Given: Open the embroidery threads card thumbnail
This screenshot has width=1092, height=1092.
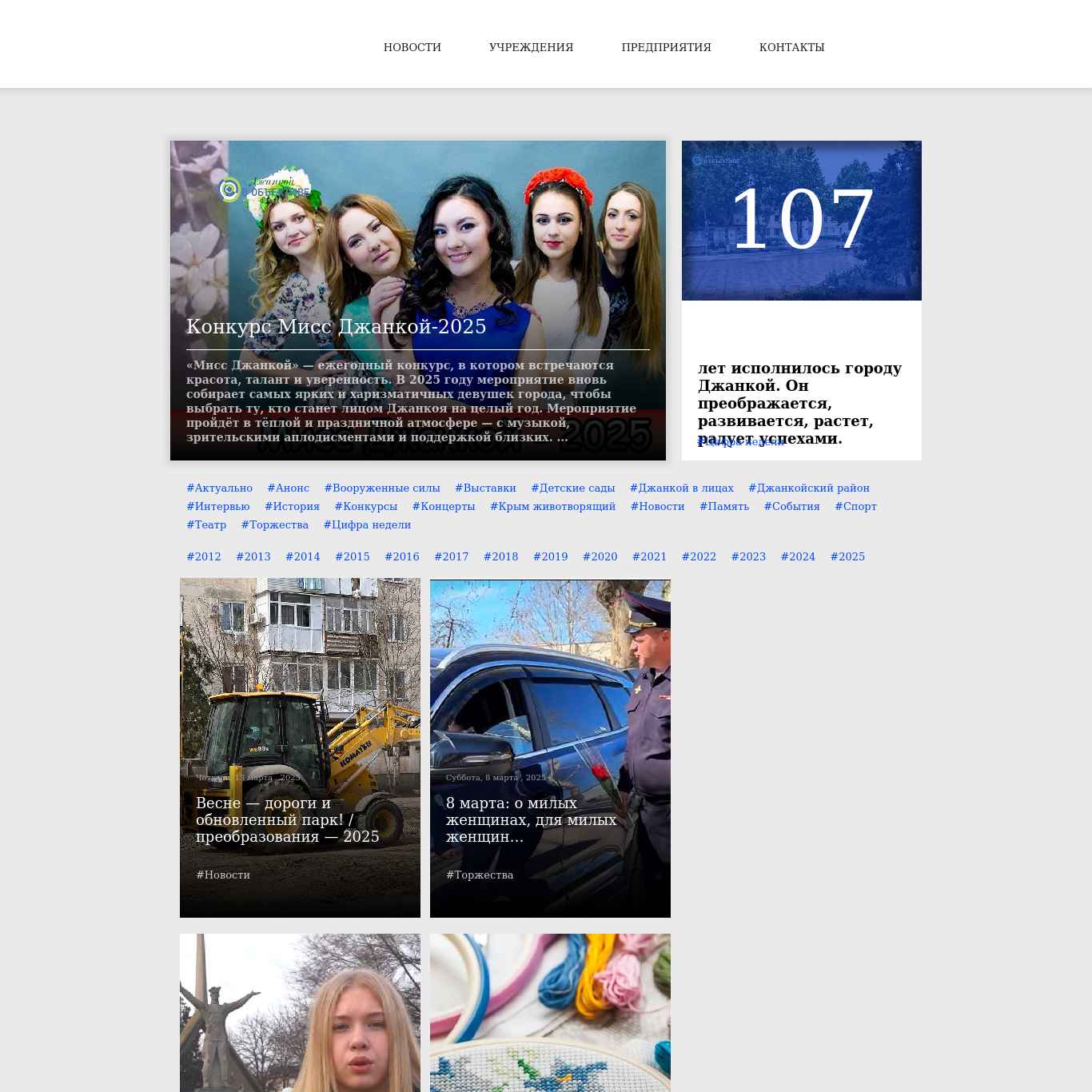Looking at the screenshot, I should tap(550, 1013).
